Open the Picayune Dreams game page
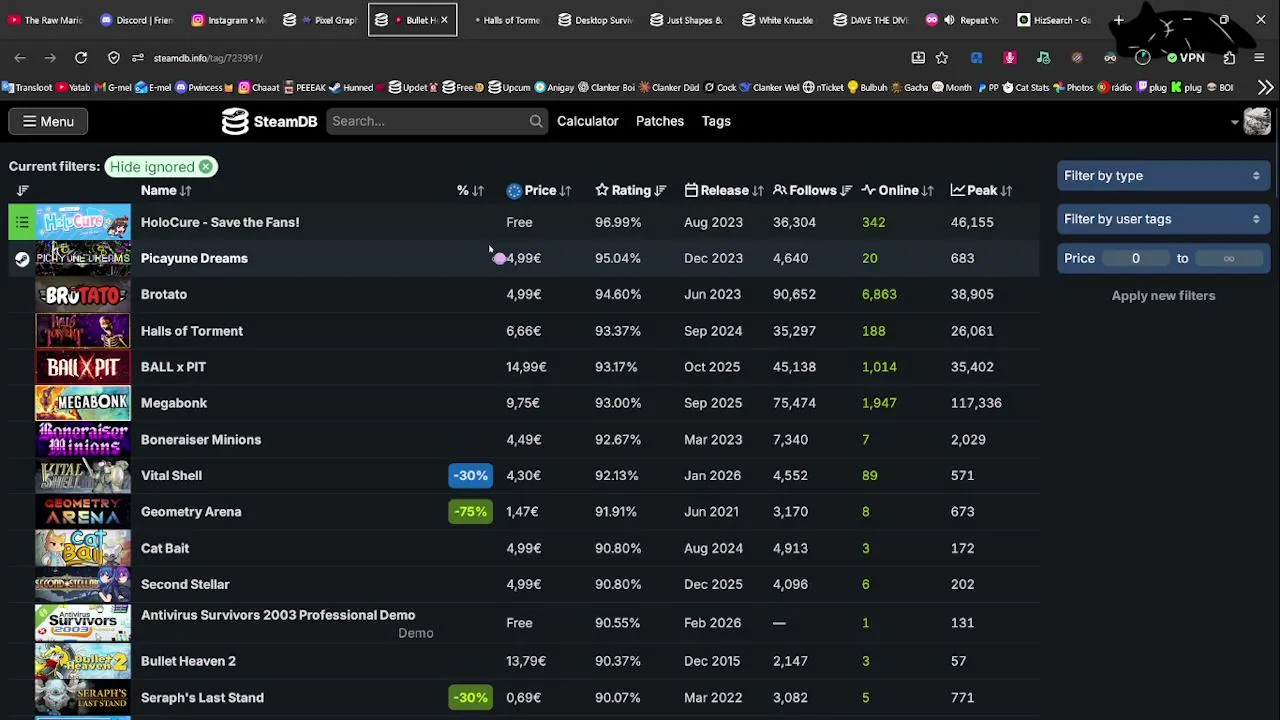This screenshot has width=1280, height=720. (194, 258)
